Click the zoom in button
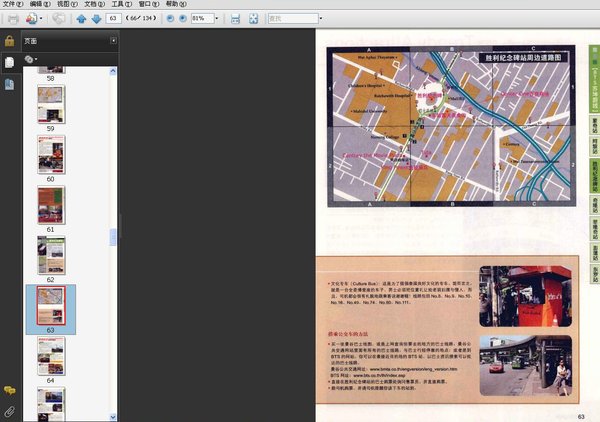Screen dimensions: 600x422 181,18
